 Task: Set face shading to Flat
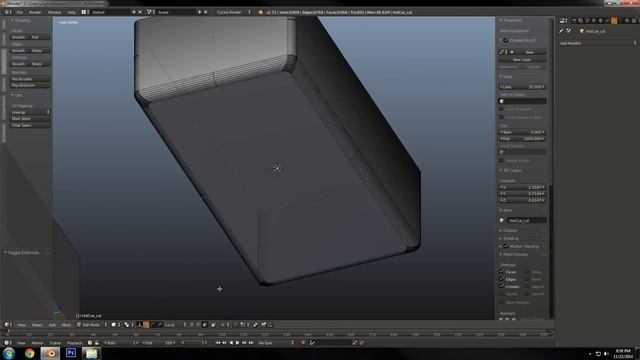click(x=39, y=37)
